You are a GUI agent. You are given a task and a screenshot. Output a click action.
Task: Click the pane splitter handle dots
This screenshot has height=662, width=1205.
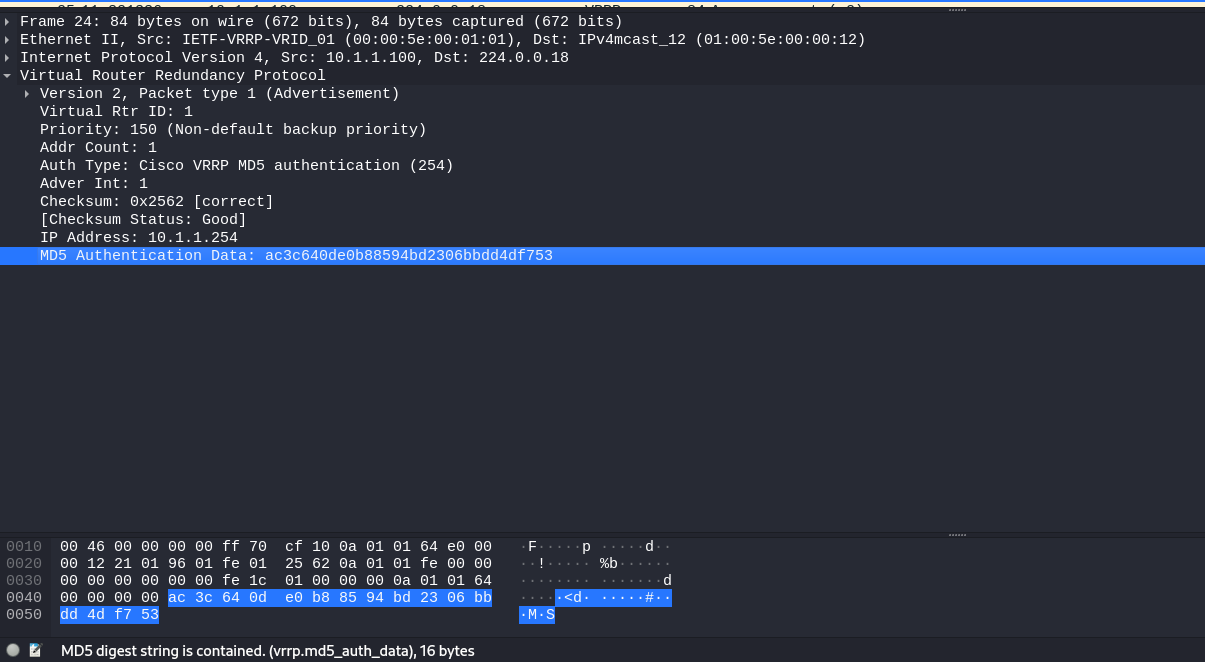point(957,534)
